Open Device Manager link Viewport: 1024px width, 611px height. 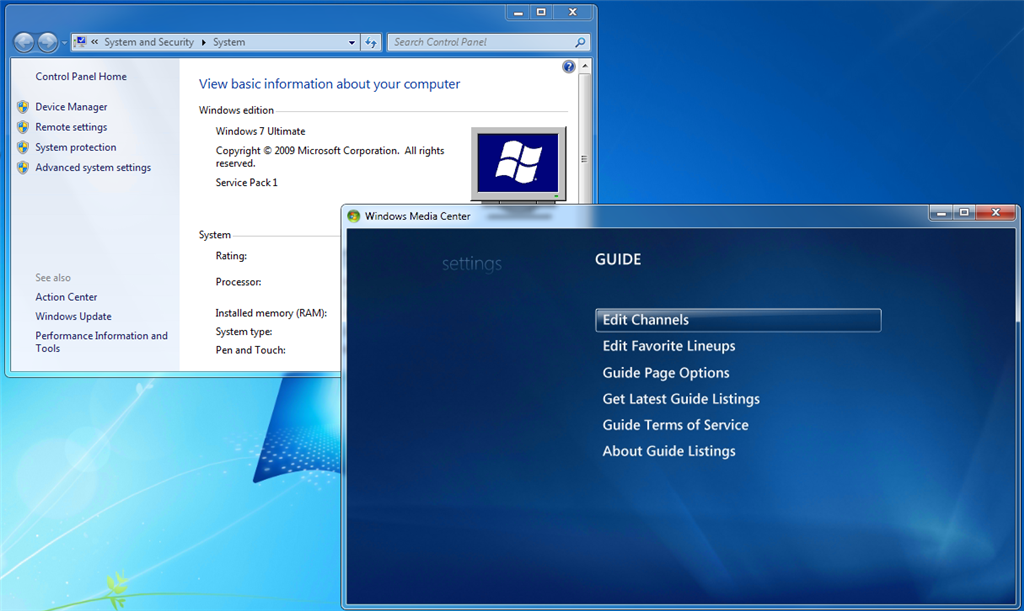point(71,107)
